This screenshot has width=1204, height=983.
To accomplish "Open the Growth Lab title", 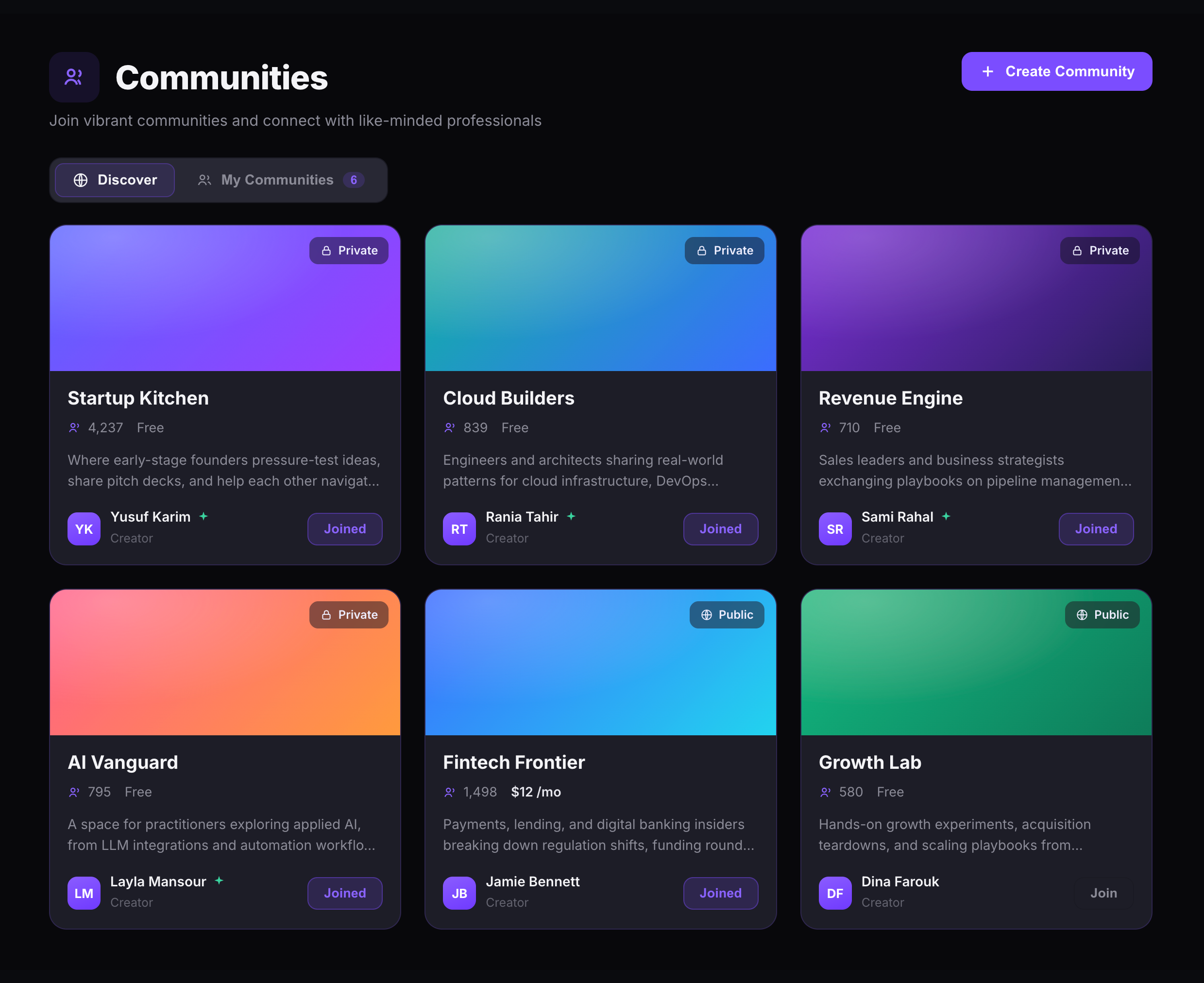I will tap(870, 763).
